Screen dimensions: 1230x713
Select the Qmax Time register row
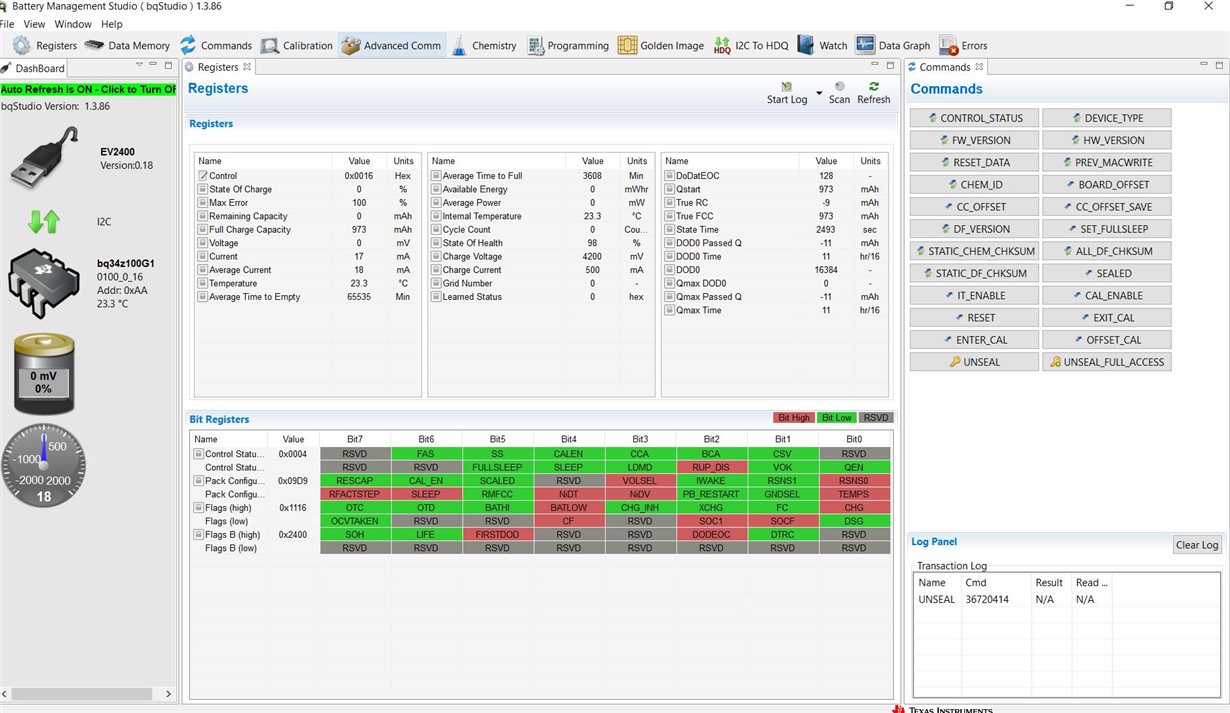pyautogui.click(x=775, y=311)
